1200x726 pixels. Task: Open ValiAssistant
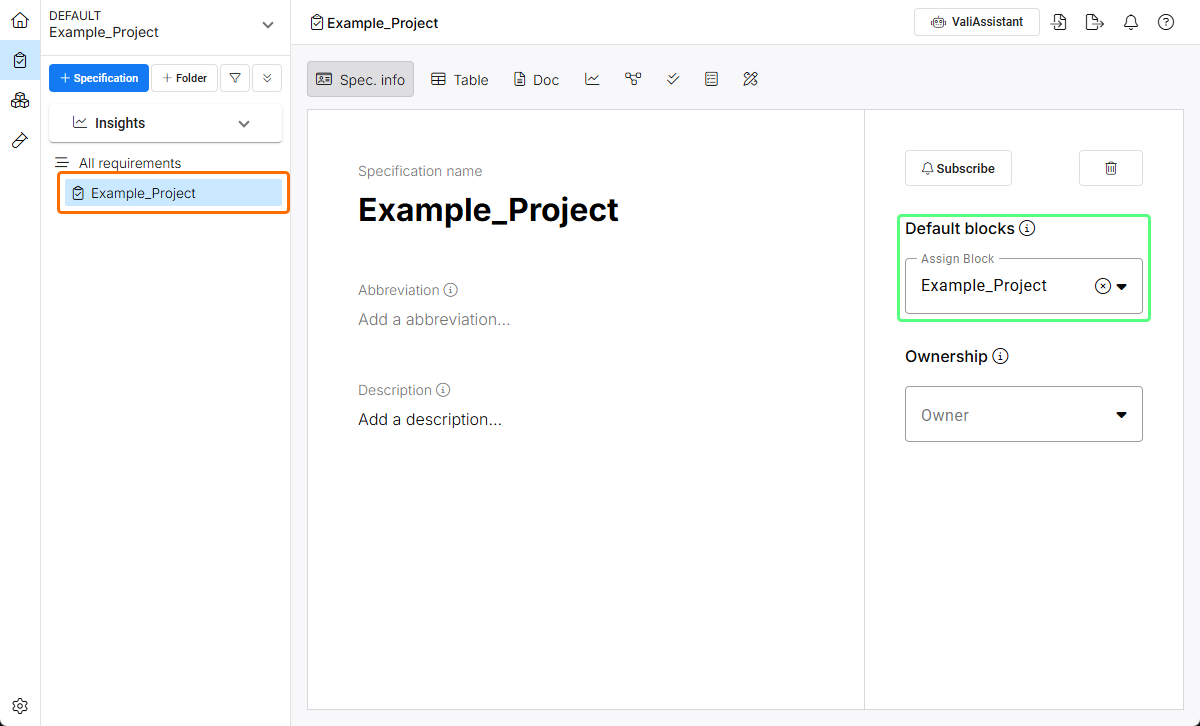[976, 22]
